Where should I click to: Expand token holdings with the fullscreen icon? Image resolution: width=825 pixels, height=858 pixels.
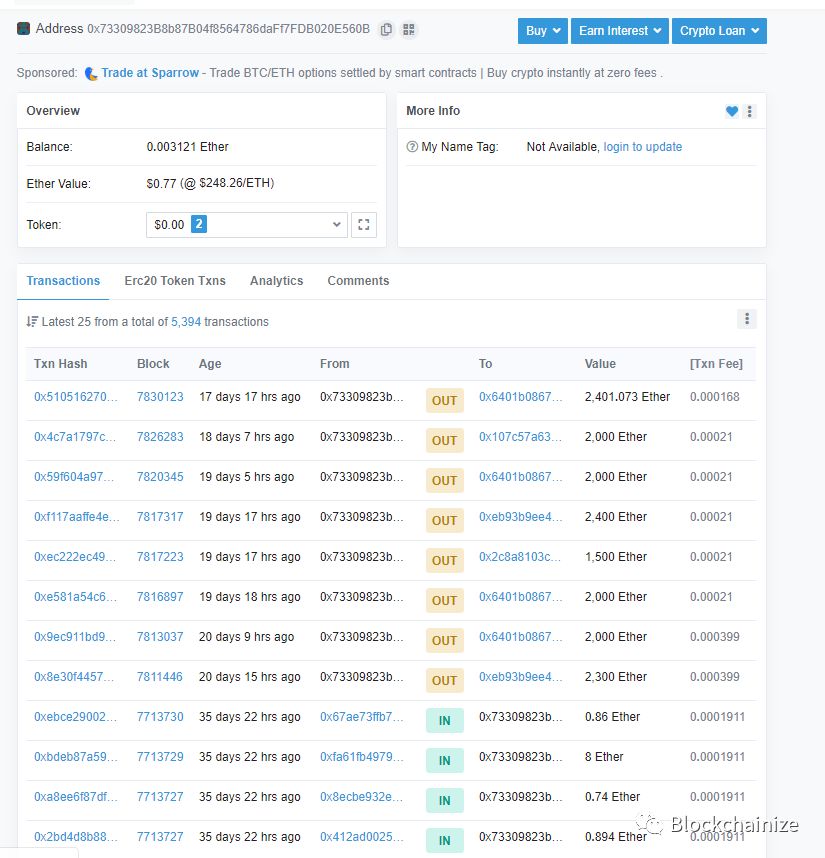click(363, 224)
